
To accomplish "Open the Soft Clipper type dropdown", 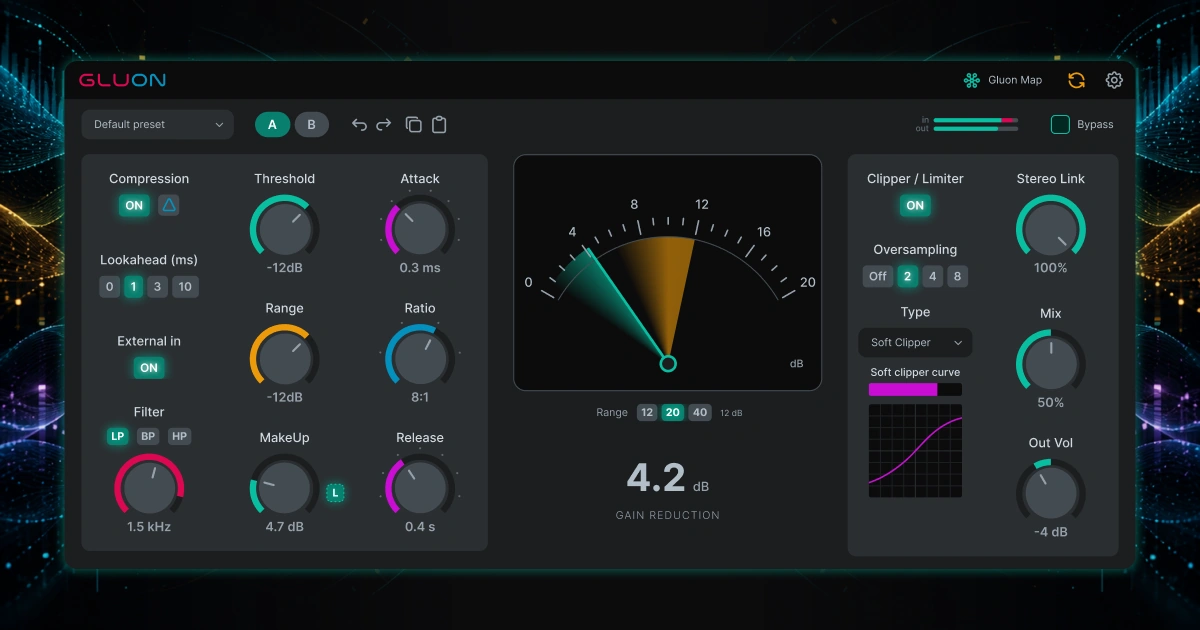I will 915,342.
